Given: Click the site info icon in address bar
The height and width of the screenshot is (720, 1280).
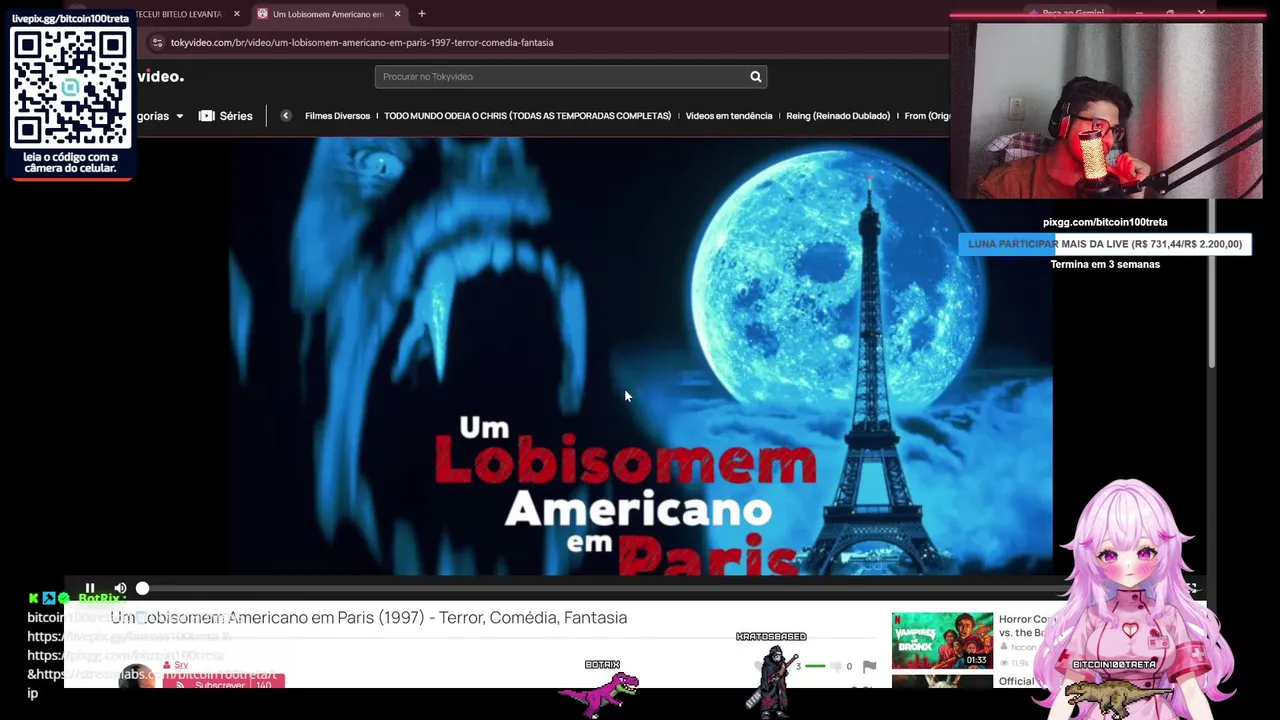Looking at the screenshot, I should pyautogui.click(x=157, y=43).
